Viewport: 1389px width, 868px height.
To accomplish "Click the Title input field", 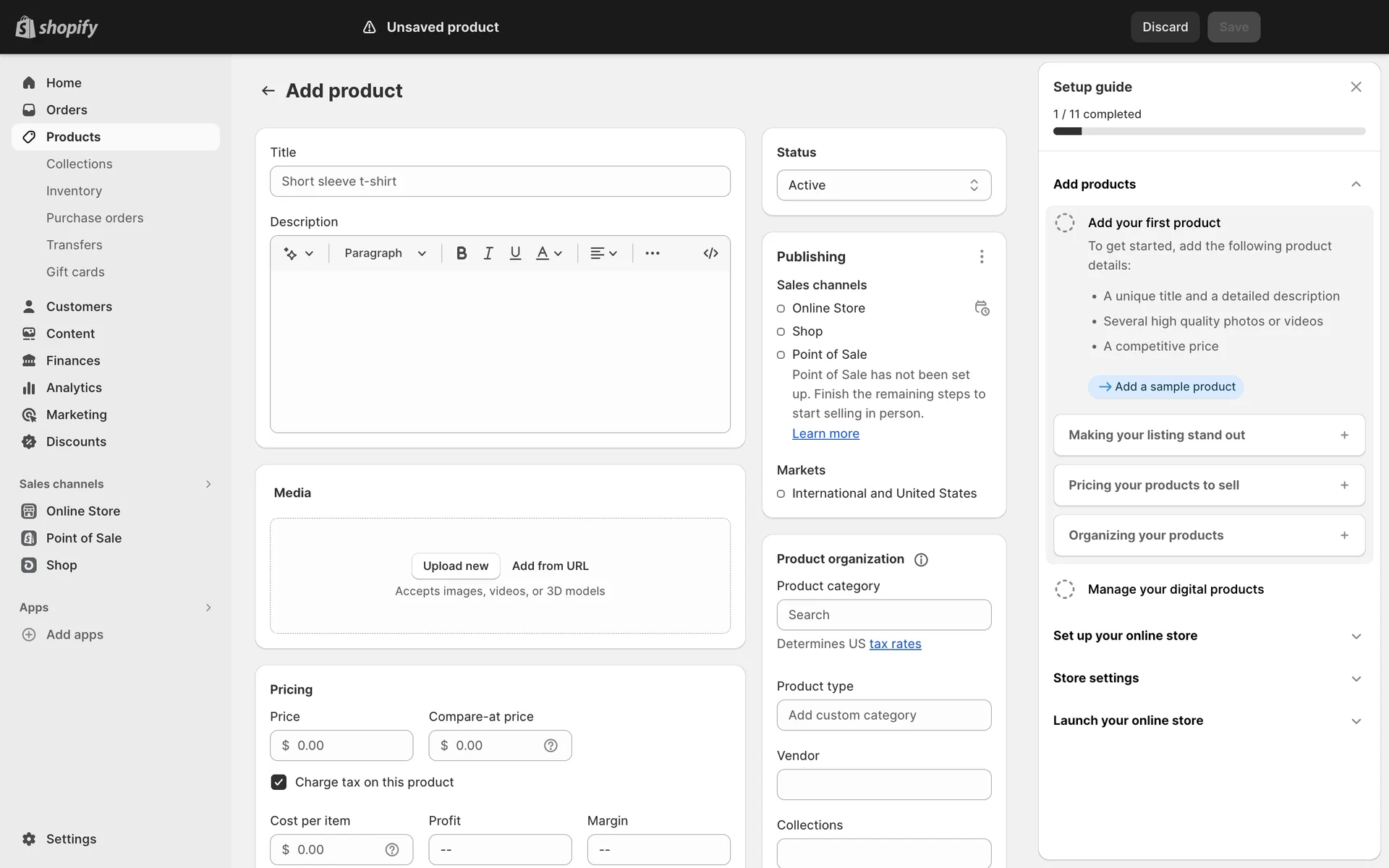I will pos(500,182).
